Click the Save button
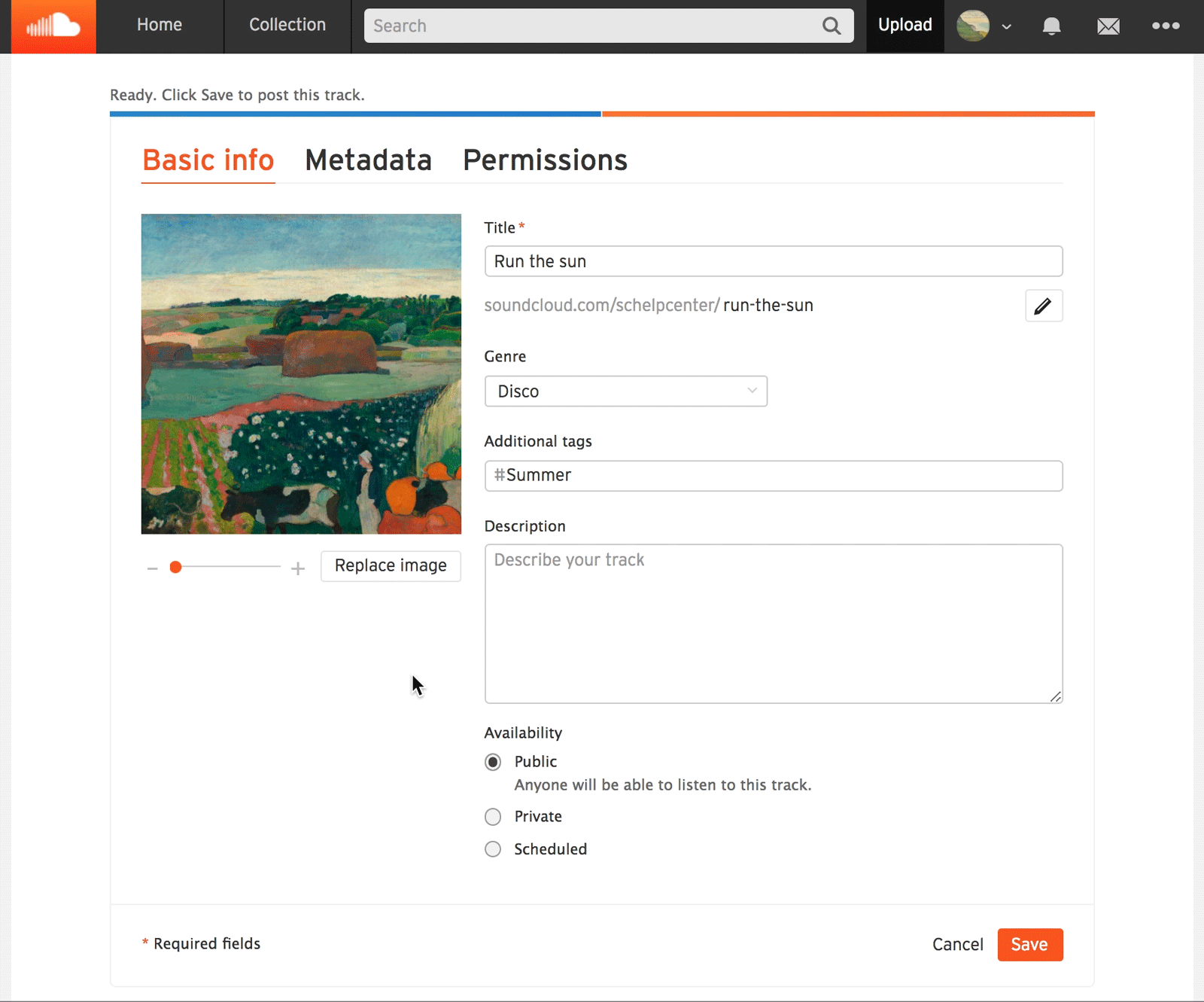The width and height of the screenshot is (1204, 1002). 1030,945
